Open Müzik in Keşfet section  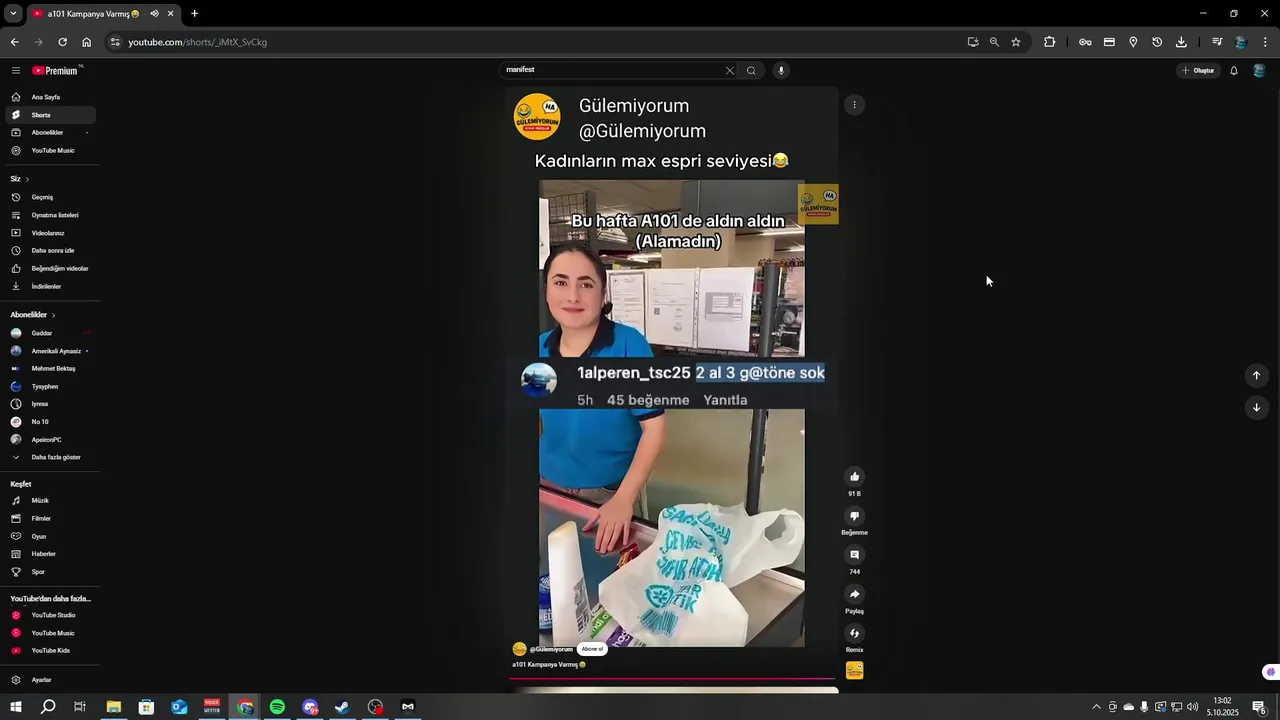[x=48, y=501]
